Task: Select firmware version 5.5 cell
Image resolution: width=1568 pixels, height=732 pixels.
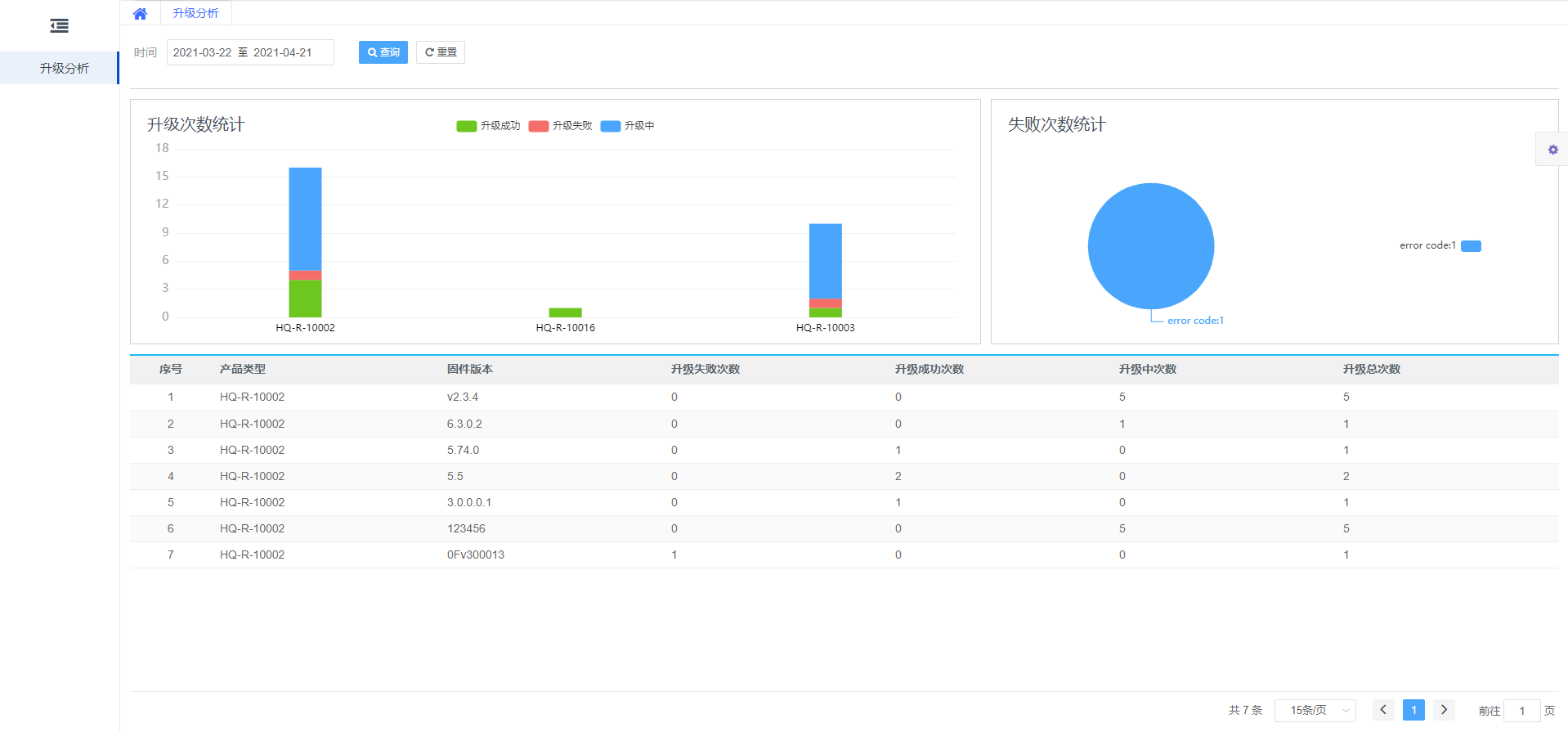Action: (455, 476)
